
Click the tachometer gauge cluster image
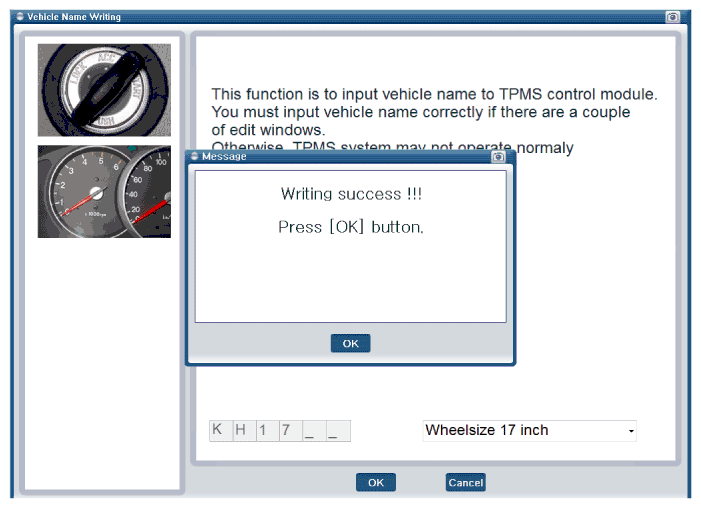coord(104,191)
